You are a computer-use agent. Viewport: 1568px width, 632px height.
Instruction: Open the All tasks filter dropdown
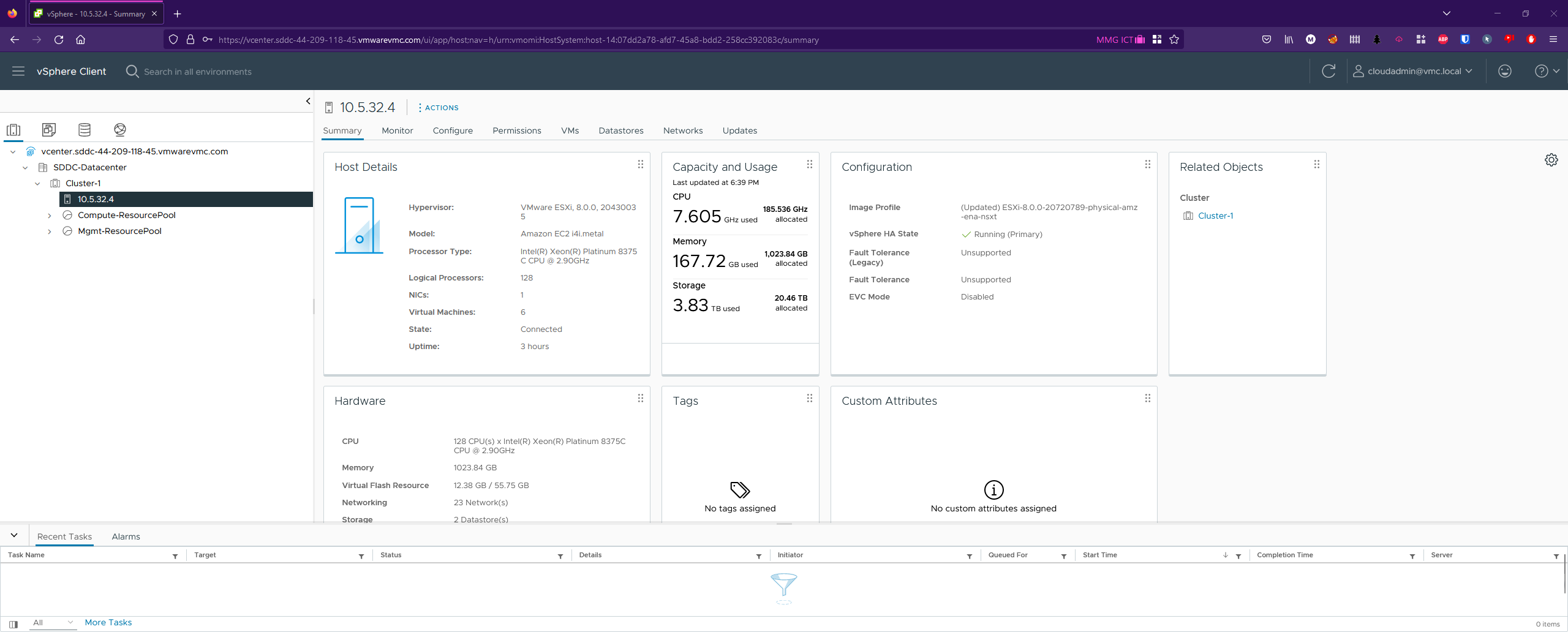tap(53, 622)
